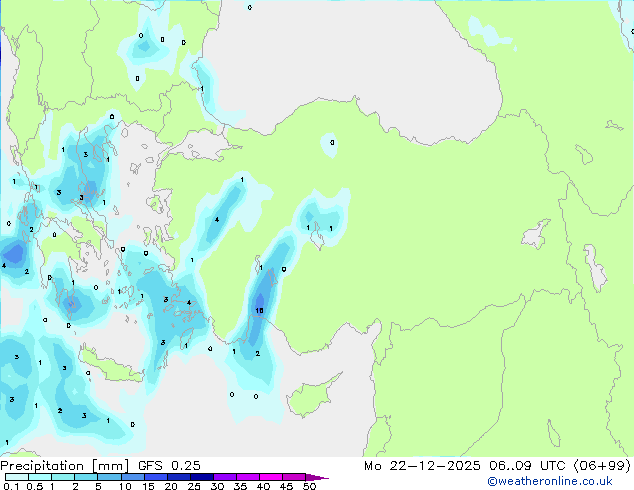Image resolution: width=634 pixels, height=490 pixels.
Task: Select the magenta 40–45 mm legend swatch
Action: coord(274,477)
